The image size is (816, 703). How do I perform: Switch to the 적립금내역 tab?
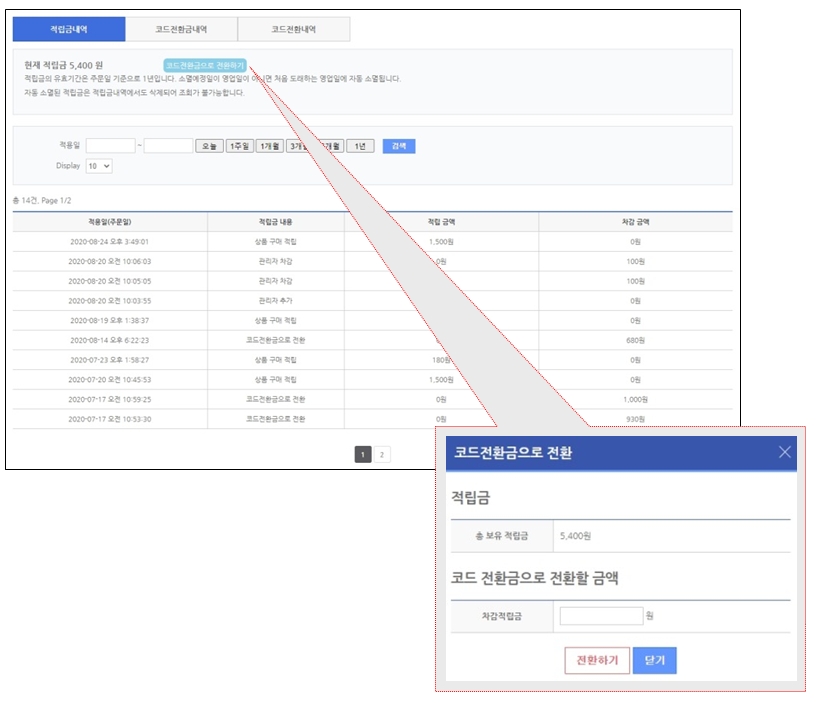click(69, 30)
